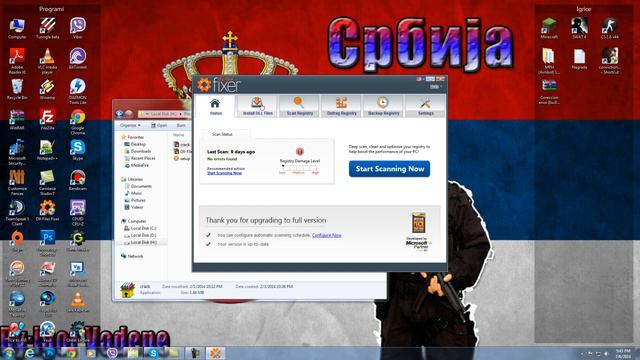
Task: Select Libraries in Explorer sidebar
Action: (132, 179)
